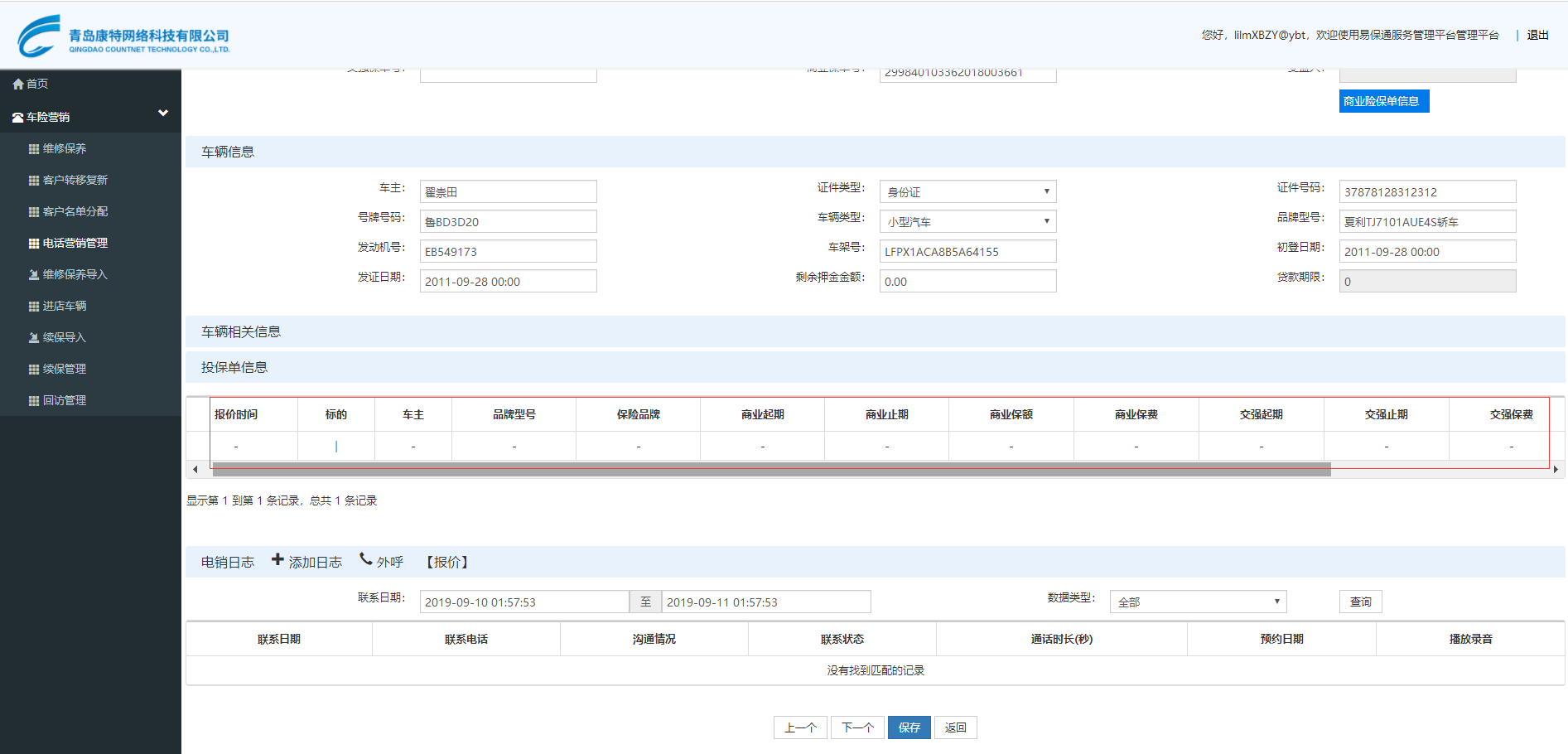
Task: Click the grid icon beside 维修保养
Action: (x=34, y=149)
